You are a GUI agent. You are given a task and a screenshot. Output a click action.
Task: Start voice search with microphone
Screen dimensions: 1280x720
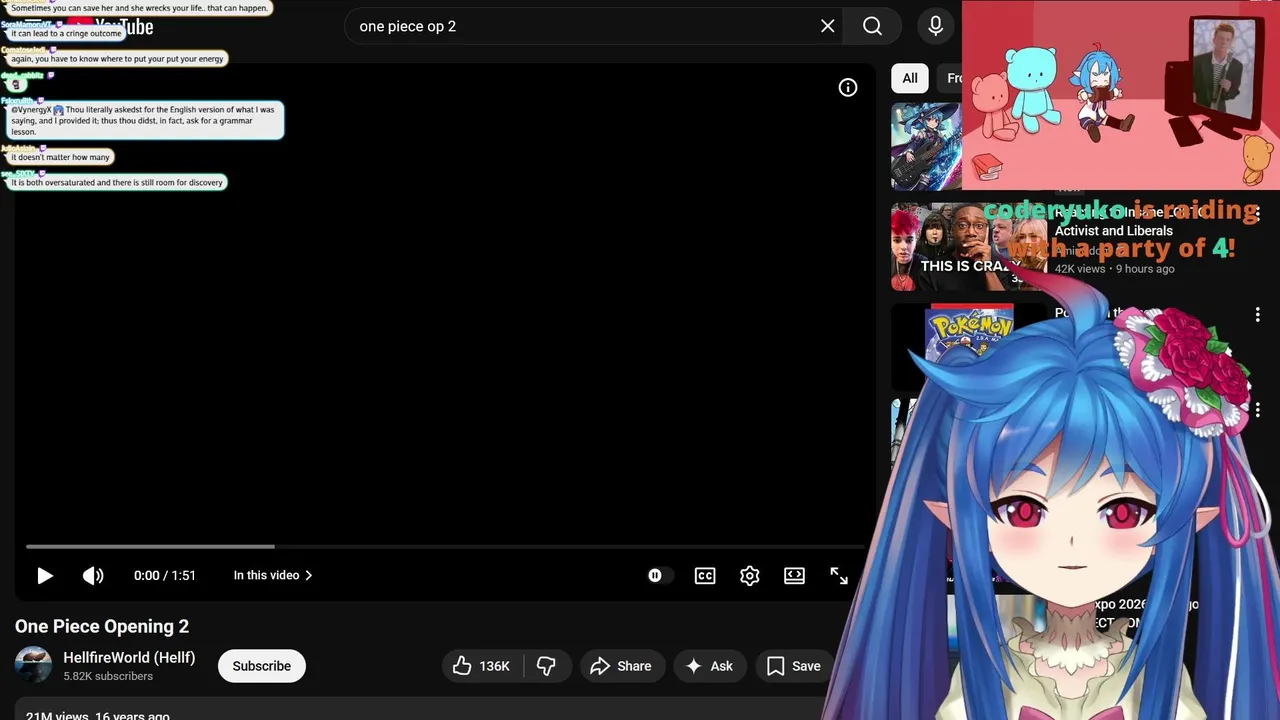(x=936, y=26)
